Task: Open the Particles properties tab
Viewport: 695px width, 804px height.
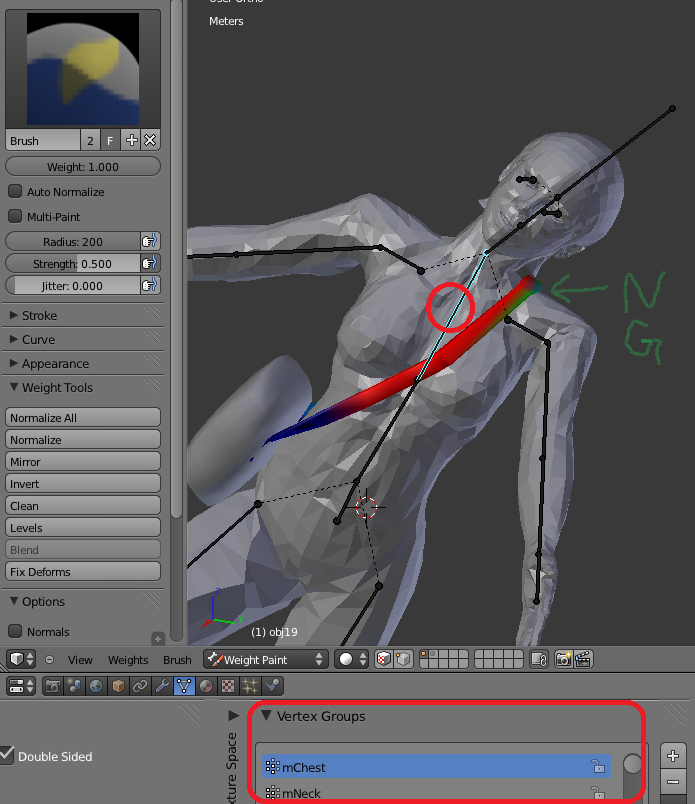Action: [x=250, y=686]
